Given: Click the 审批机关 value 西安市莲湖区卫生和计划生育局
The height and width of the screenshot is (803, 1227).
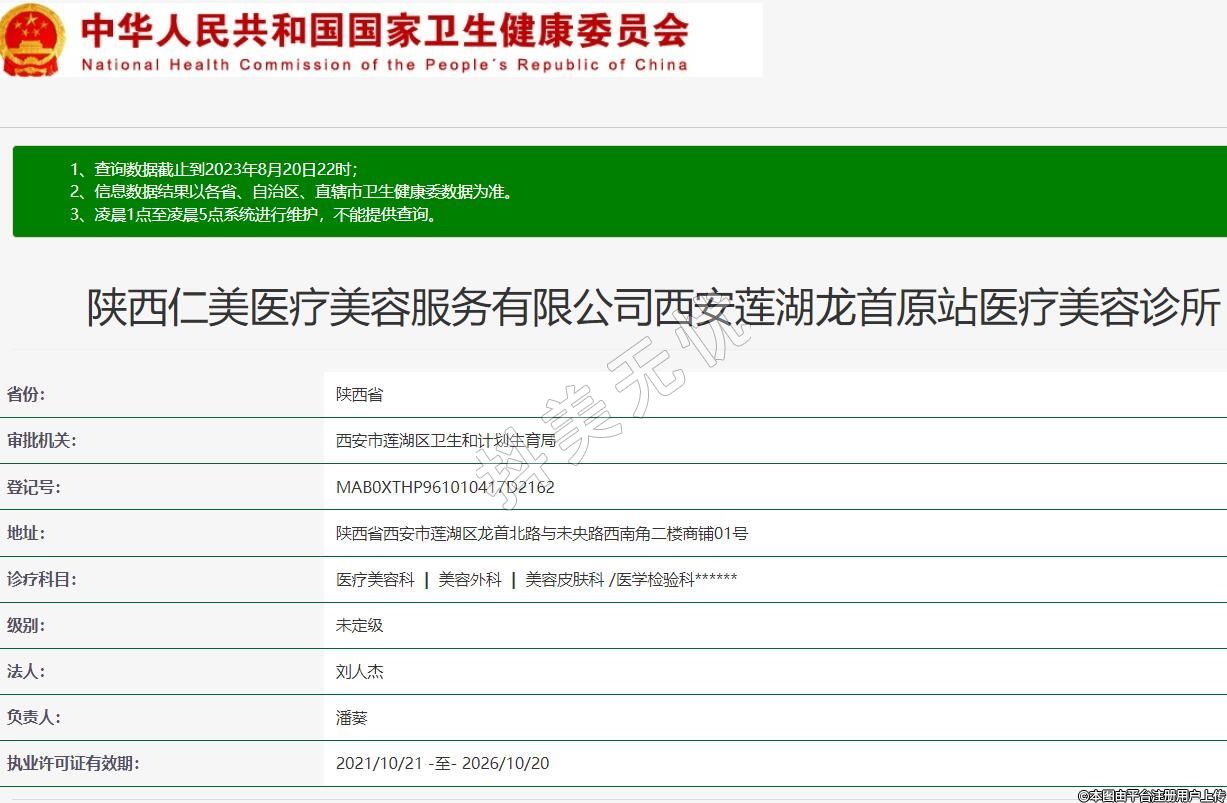Looking at the screenshot, I should coord(445,441).
